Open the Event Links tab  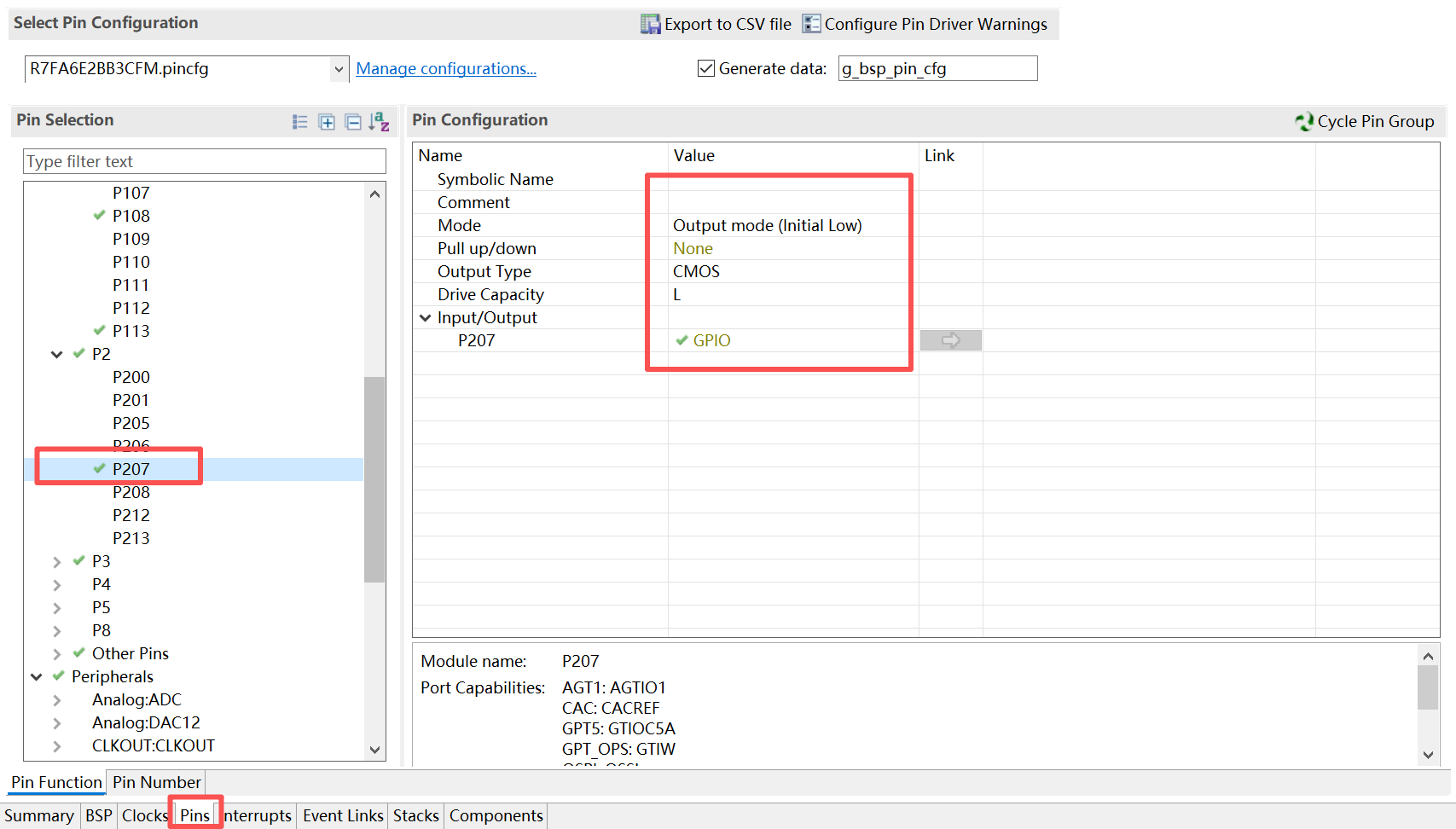point(343,815)
